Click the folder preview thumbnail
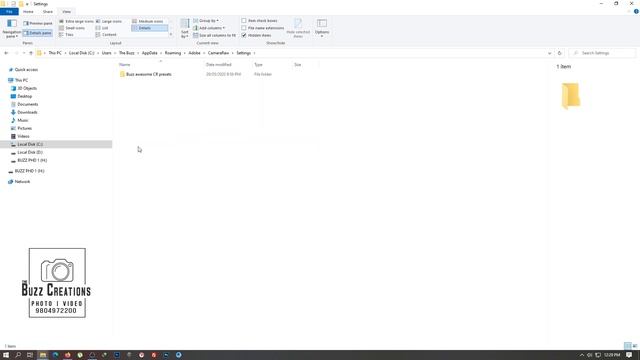The height and width of the screenshot is (360, 640). [571, 96]
